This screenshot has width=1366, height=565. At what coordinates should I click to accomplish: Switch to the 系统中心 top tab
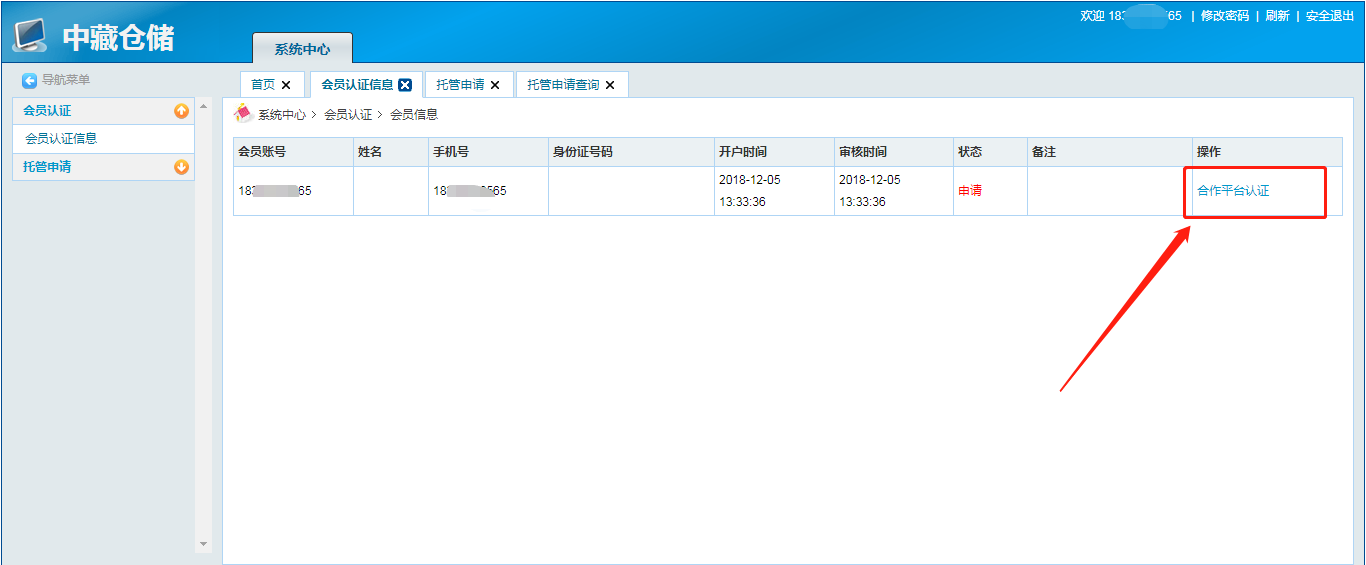302,49
